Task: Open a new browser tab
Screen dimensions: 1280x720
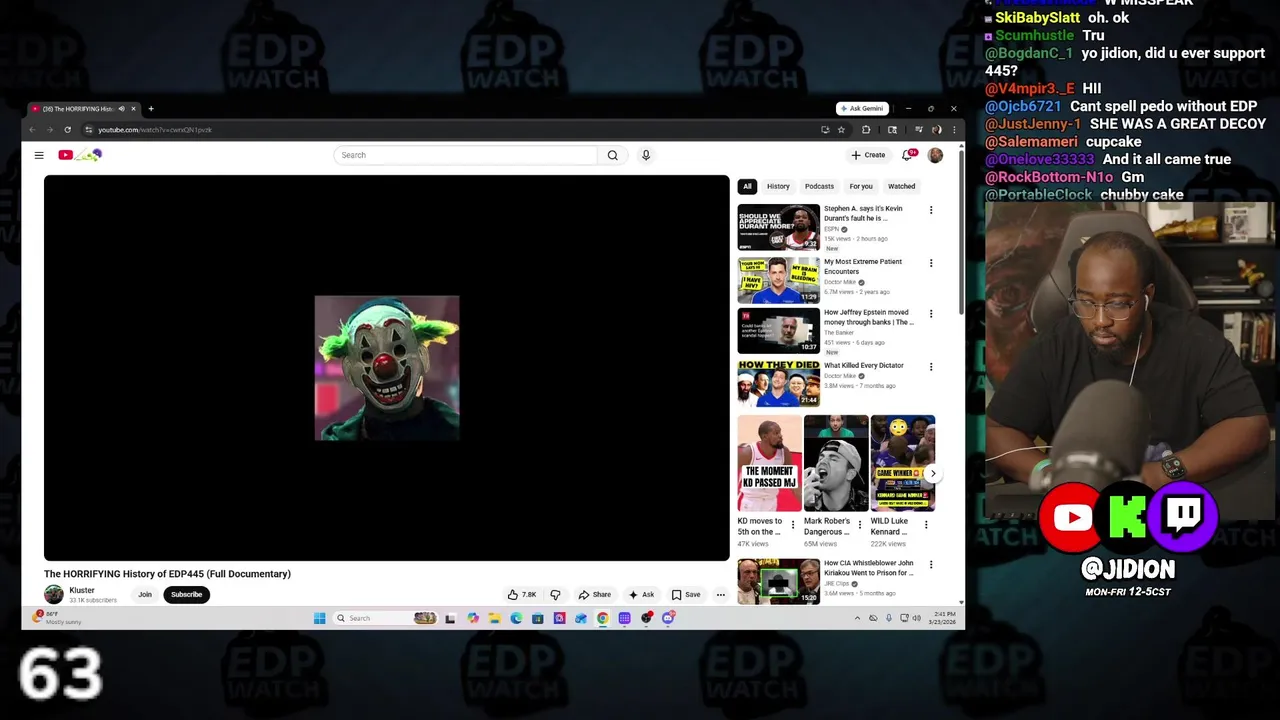Action: (151, 109)
